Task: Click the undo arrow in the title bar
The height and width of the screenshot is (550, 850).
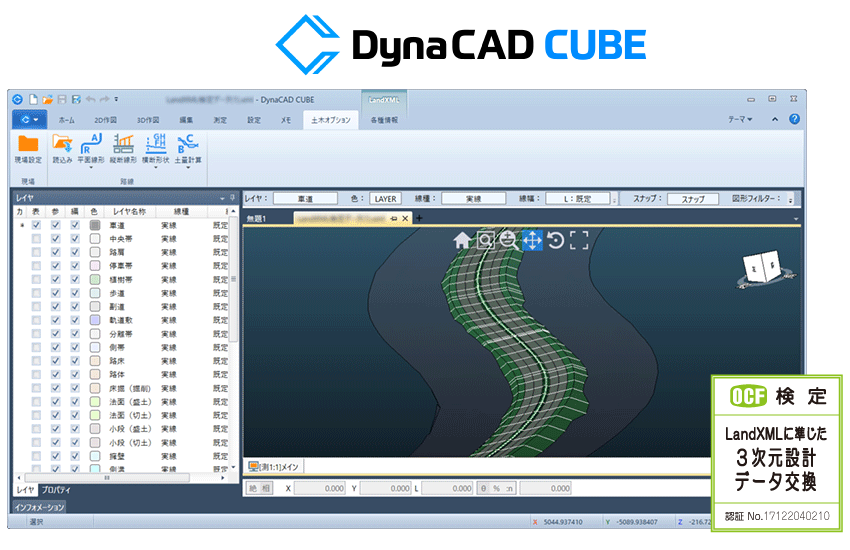Action: click(x=91, y=99)
